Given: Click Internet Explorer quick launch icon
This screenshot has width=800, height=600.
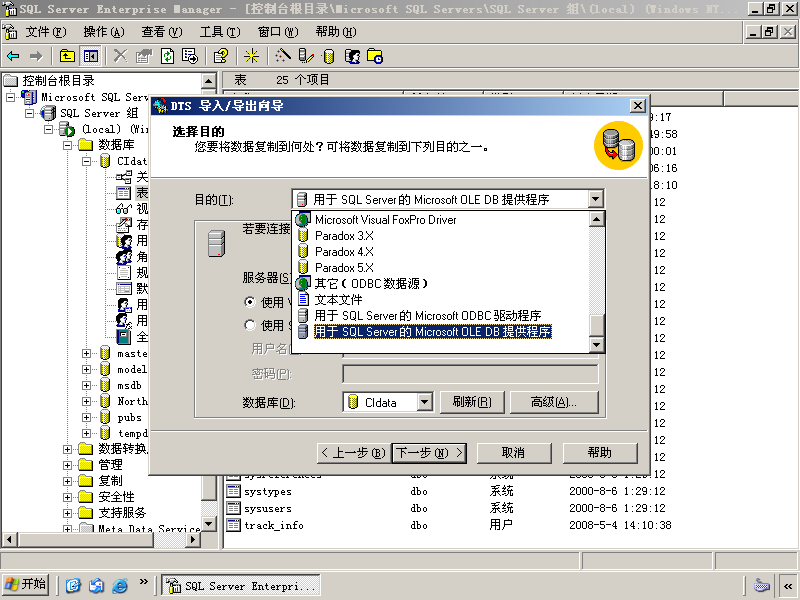Looking at the screenshot, I should pos(119,585).
